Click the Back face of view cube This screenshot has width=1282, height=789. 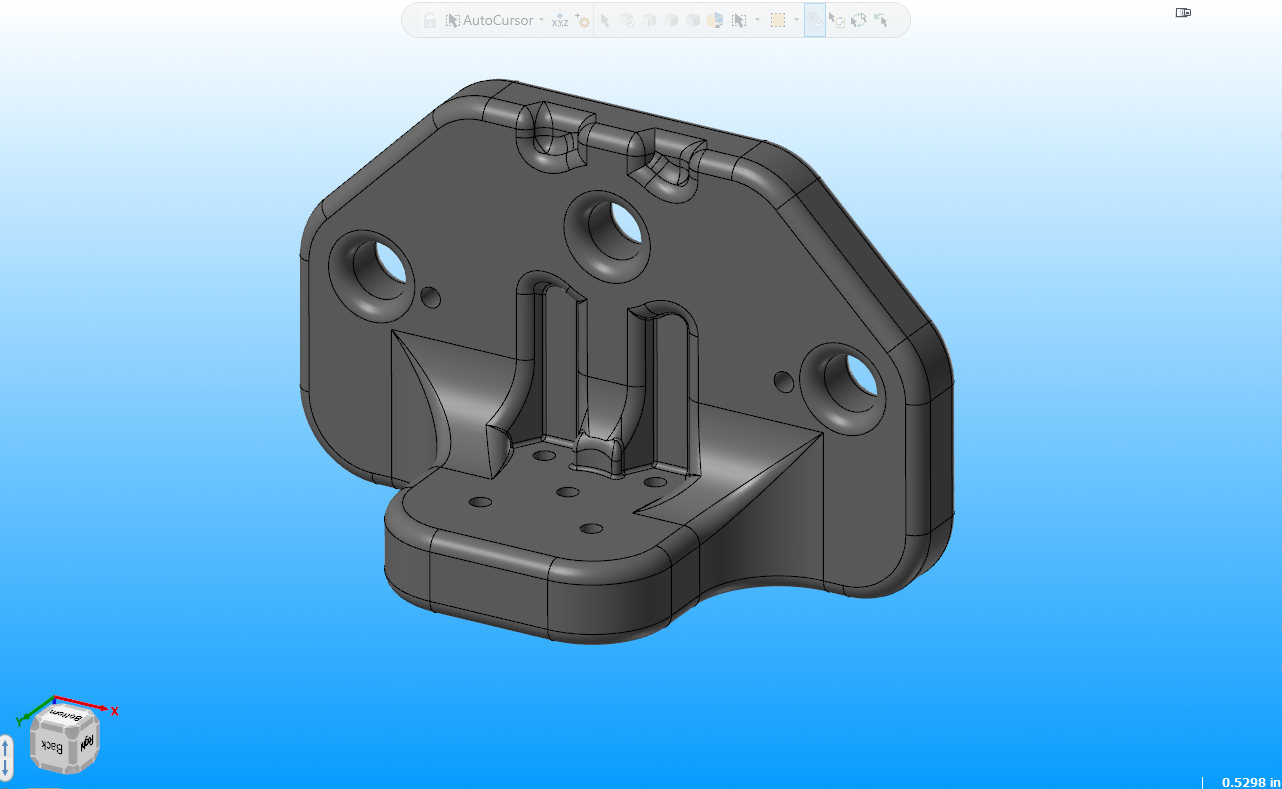(52, 747)
